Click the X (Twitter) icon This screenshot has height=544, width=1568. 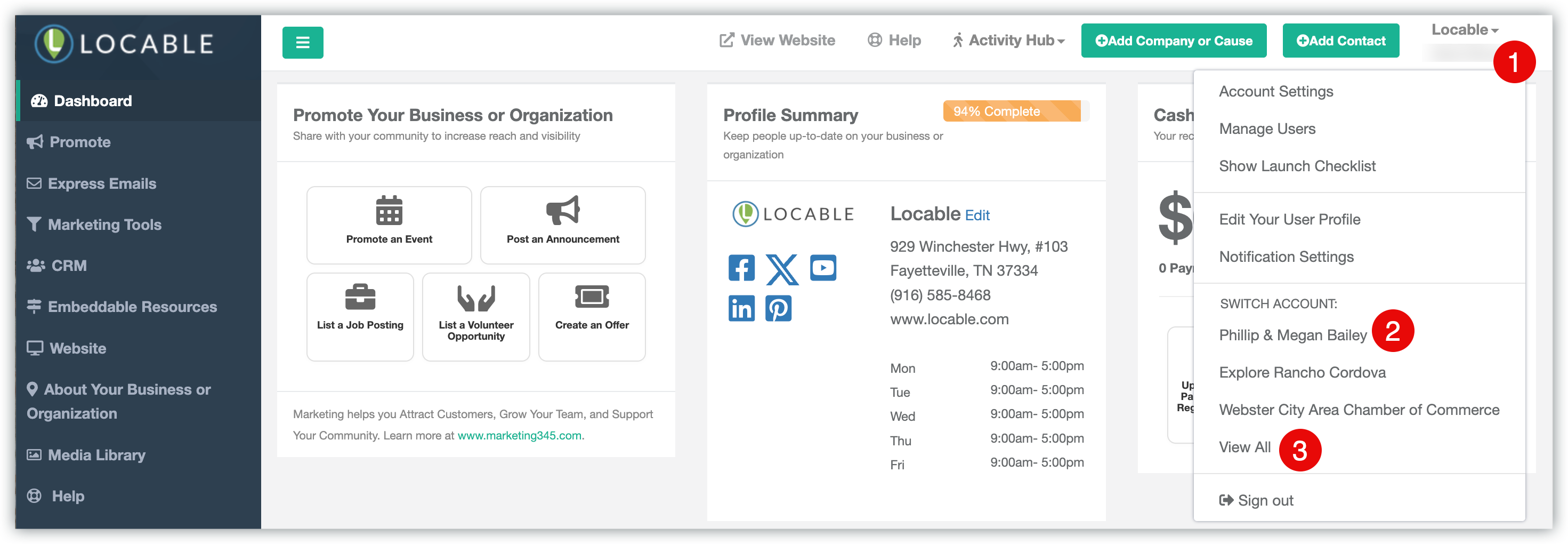point(781,269)
